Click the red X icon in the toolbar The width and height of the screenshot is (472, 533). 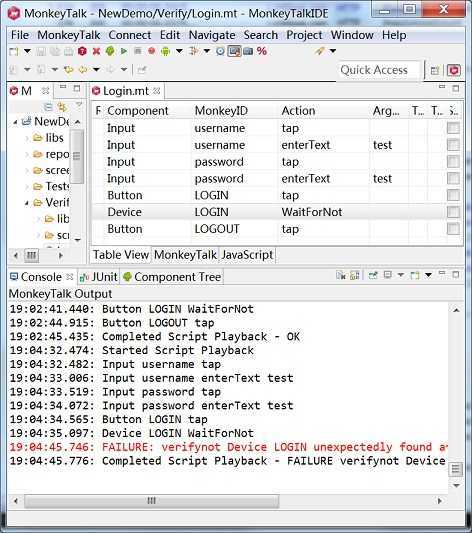tap(97, 51)
